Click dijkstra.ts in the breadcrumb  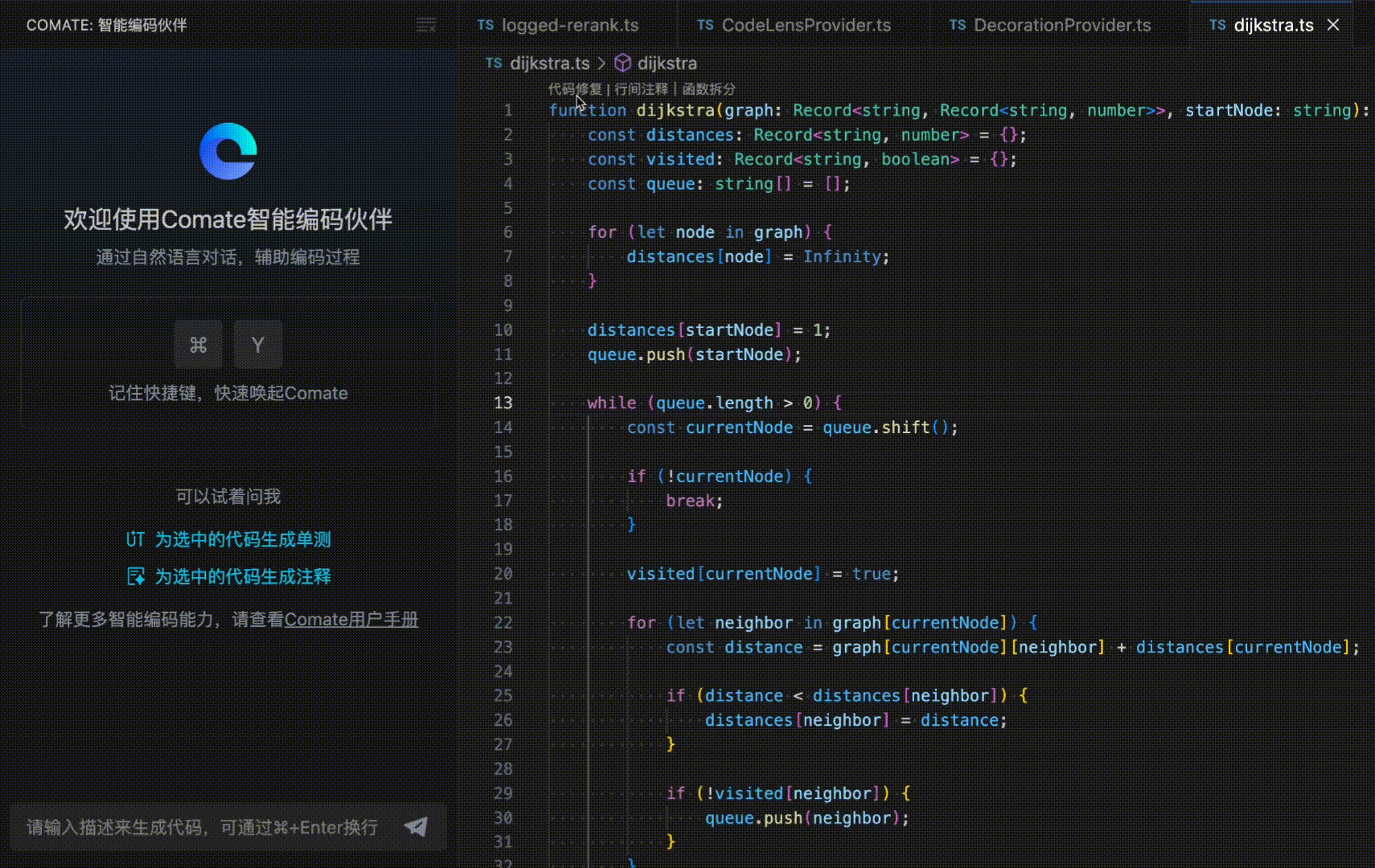(x=549, y=63)
